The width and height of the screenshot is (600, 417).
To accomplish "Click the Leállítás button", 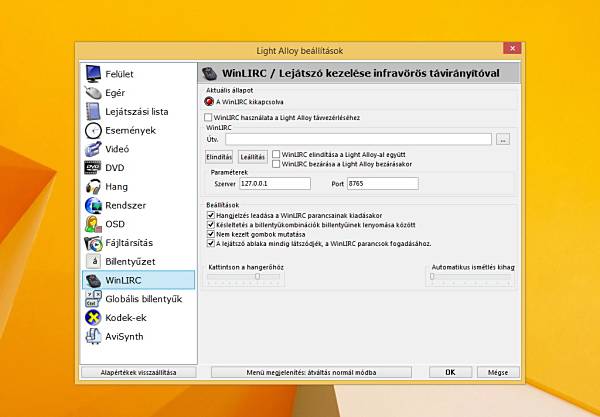I will click(253, 157).
